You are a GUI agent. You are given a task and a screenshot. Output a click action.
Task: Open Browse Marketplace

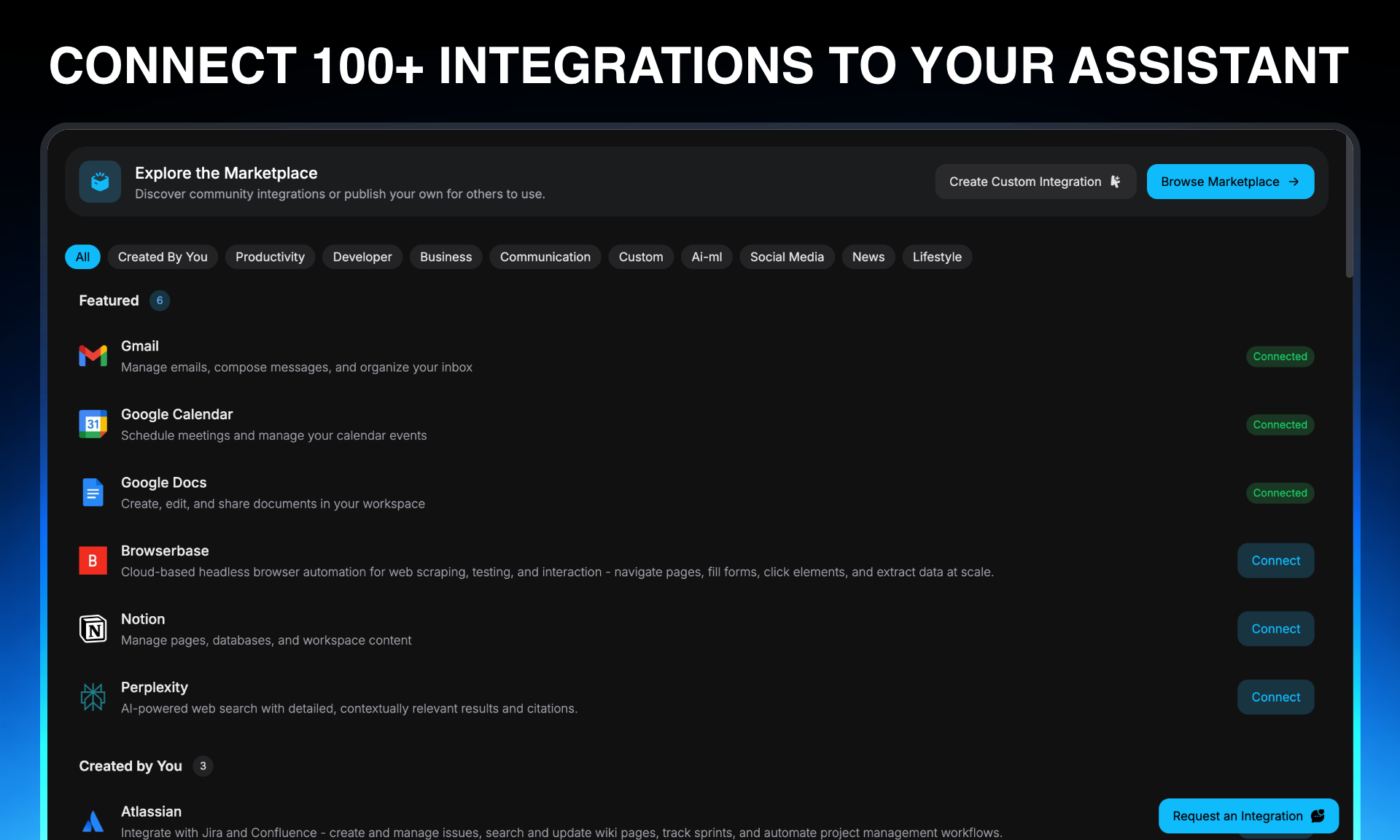(x=1230, y=182)
